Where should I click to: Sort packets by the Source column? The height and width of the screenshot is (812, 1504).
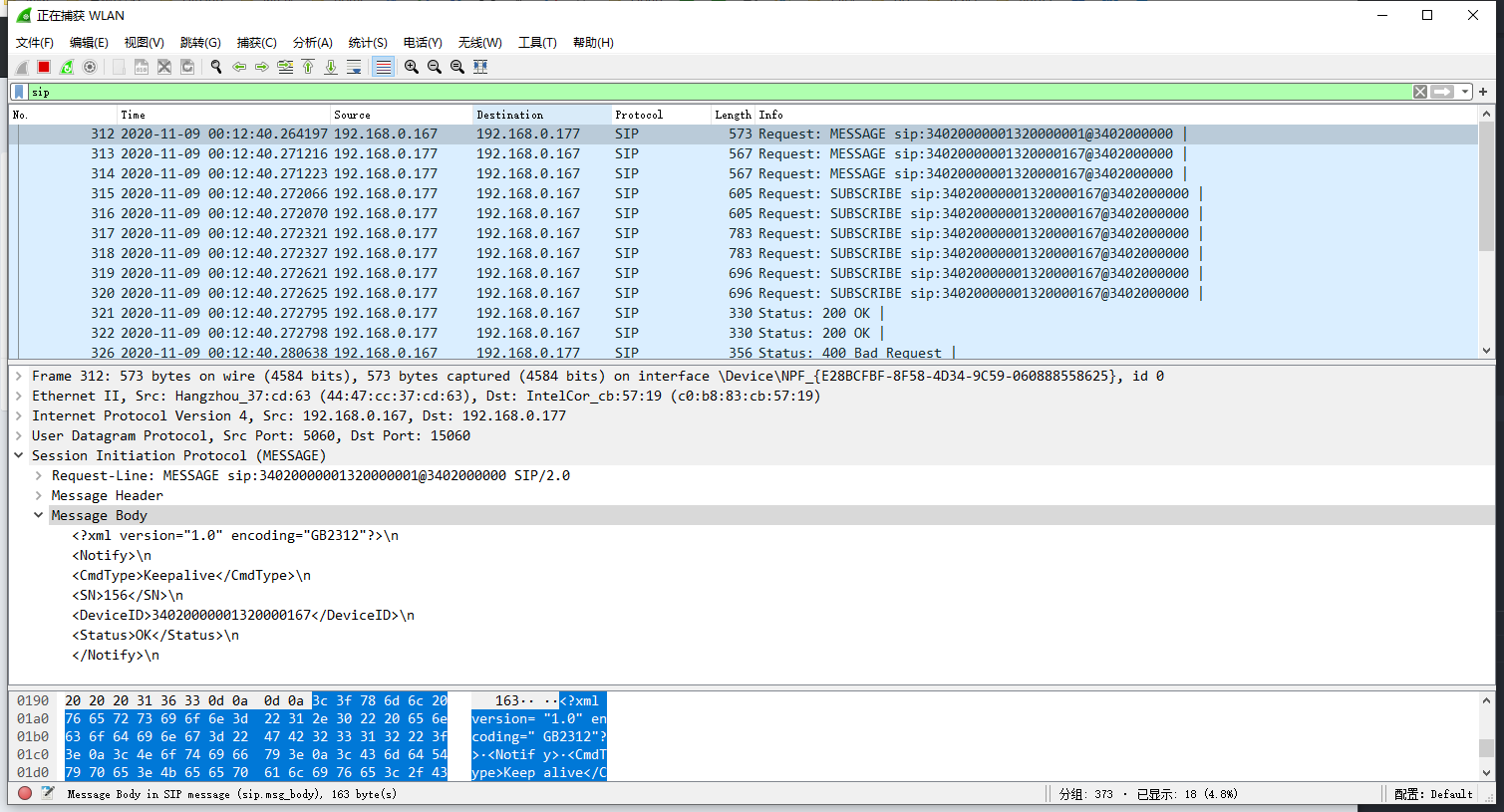[x=402, y=115]
